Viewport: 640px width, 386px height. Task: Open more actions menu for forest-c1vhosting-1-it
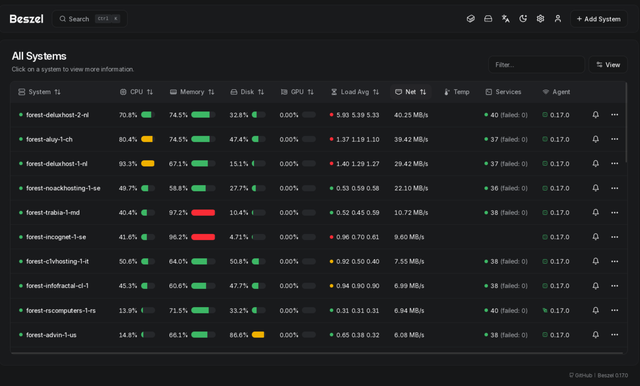point(614,261)
